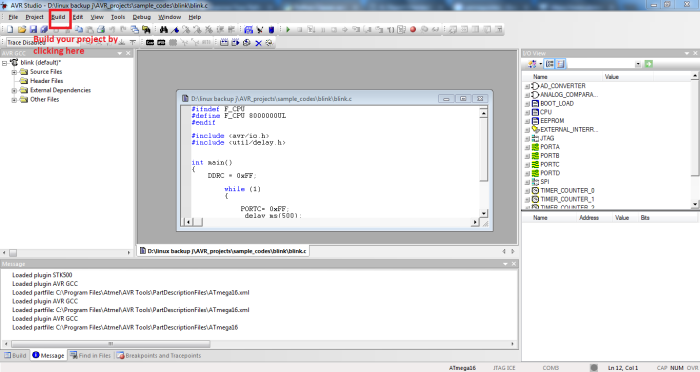Screen dimensions: 700x372
Task: Collapse the blink (default) project node
Action: coord(4,63)
